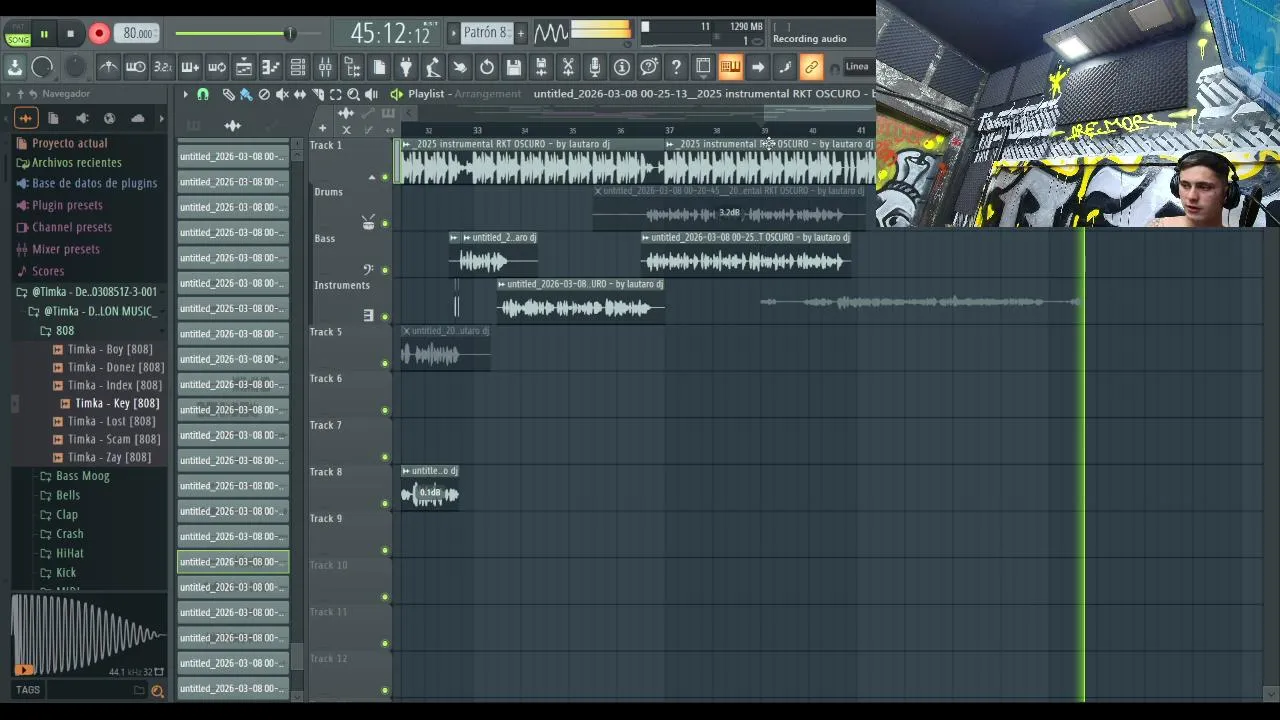Mute the Drums track green dot
The image size is (1280, 720).
click(x=385, y=224)
